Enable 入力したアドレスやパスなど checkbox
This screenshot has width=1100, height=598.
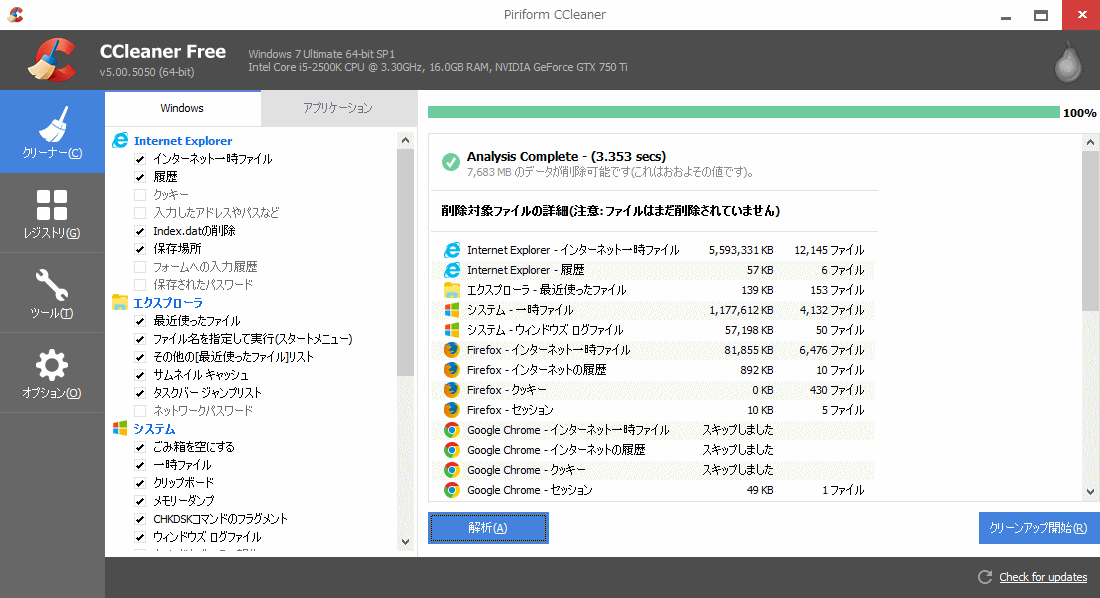[x=140, y=213]
